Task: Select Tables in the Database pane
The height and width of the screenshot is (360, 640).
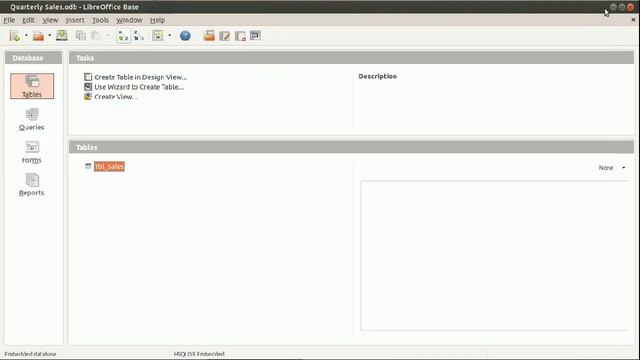Action: click(x=32, y=86)
